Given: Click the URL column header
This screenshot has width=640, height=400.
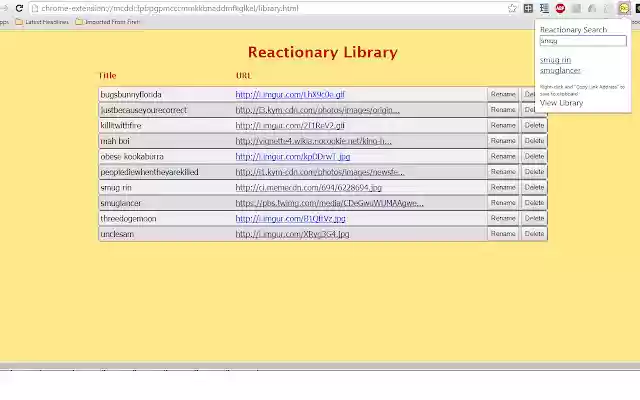Looking at the screenshot, I should pos(244,76).
